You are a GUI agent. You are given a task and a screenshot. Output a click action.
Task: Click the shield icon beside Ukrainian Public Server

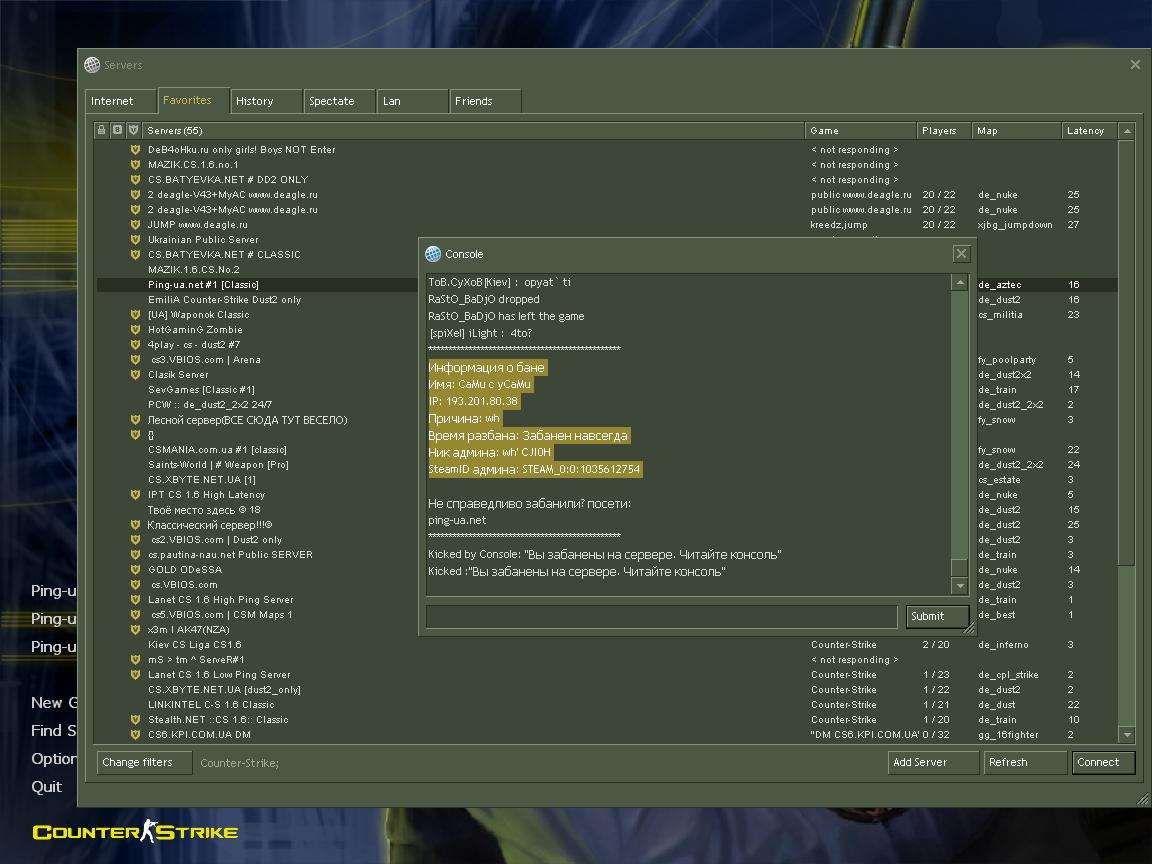(135, 240)
